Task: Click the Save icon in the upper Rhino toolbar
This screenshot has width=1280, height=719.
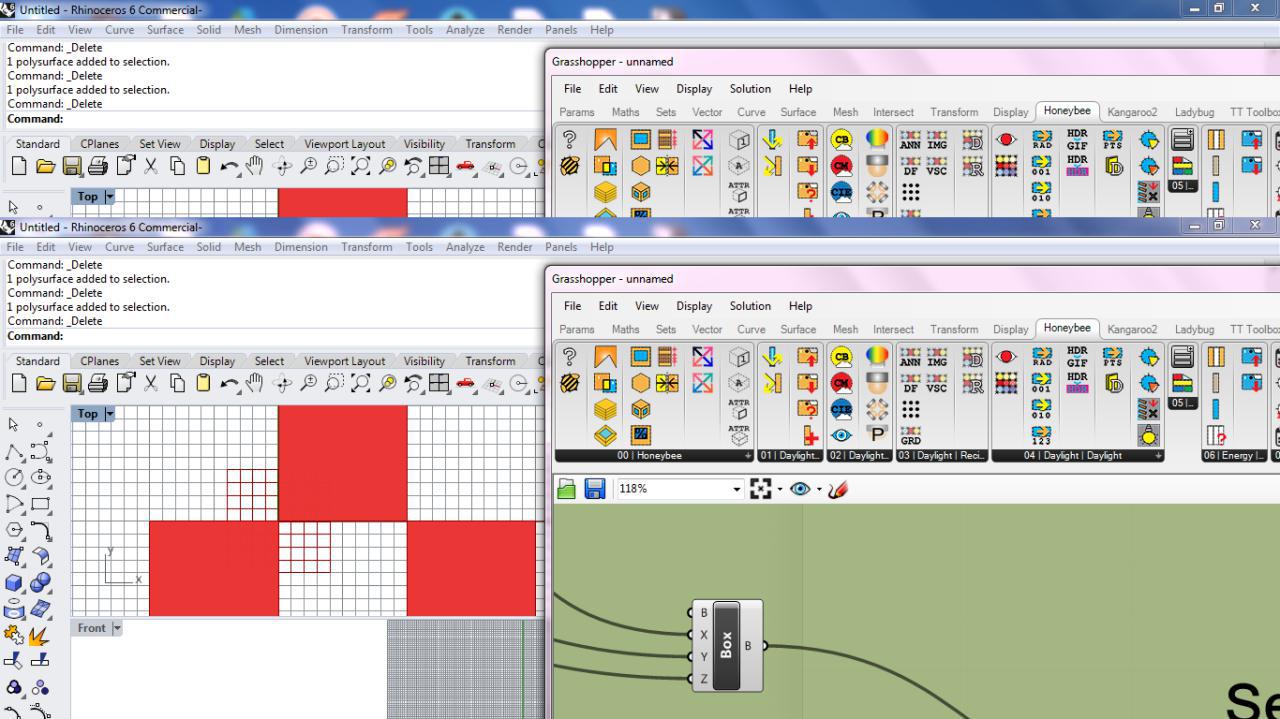Action: tap(72, 166)
